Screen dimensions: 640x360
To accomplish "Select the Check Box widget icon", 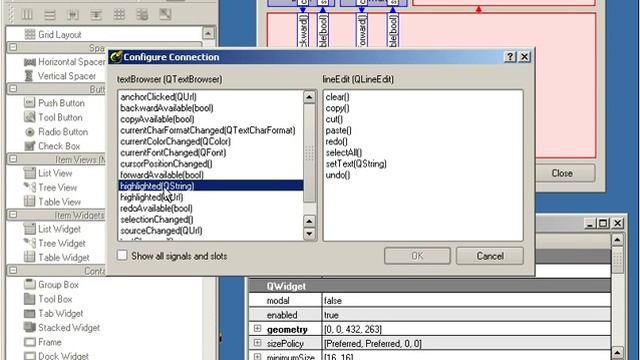I will pyautogui.click(x=29, y=146).
